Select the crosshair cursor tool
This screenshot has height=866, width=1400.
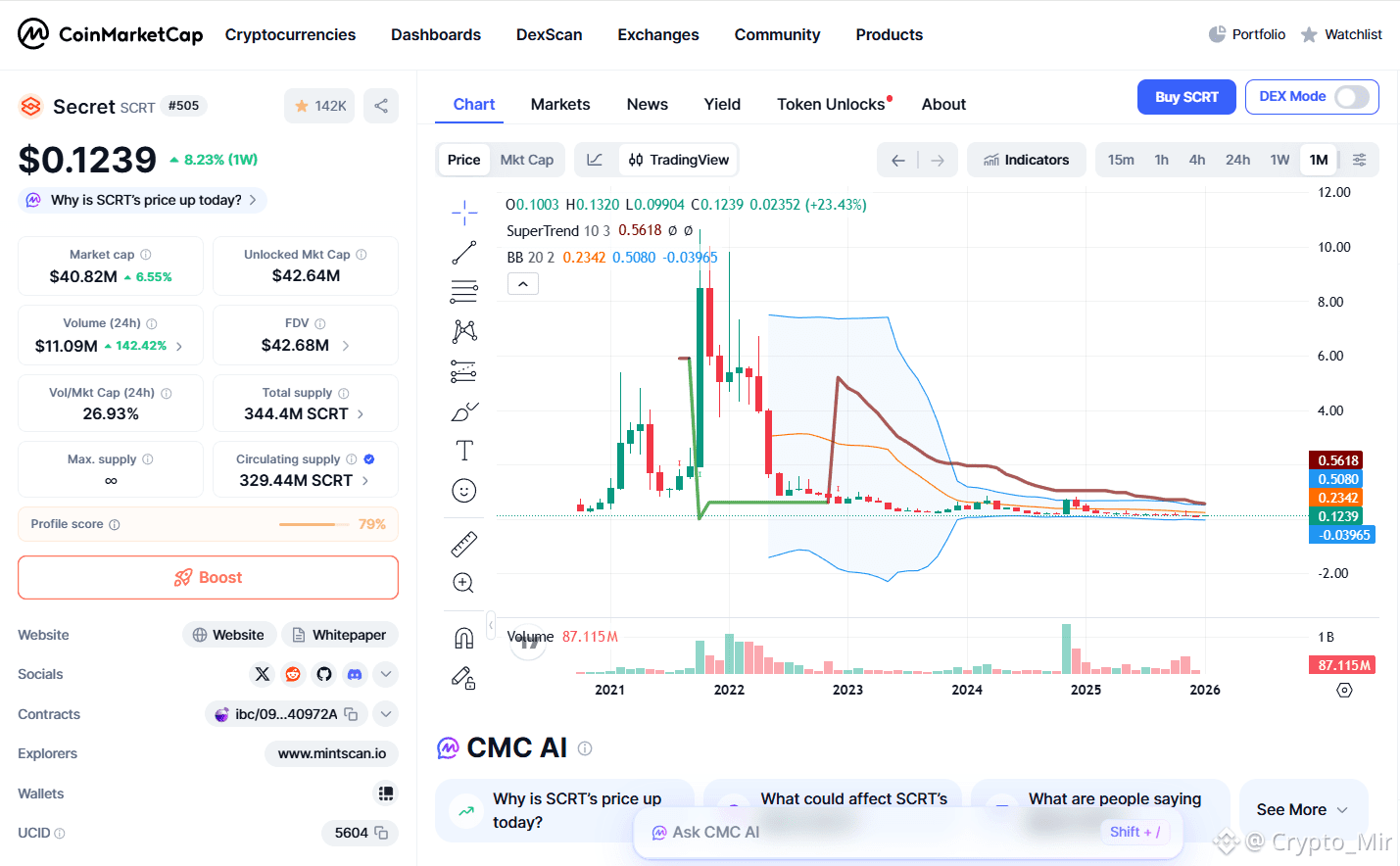464,212
